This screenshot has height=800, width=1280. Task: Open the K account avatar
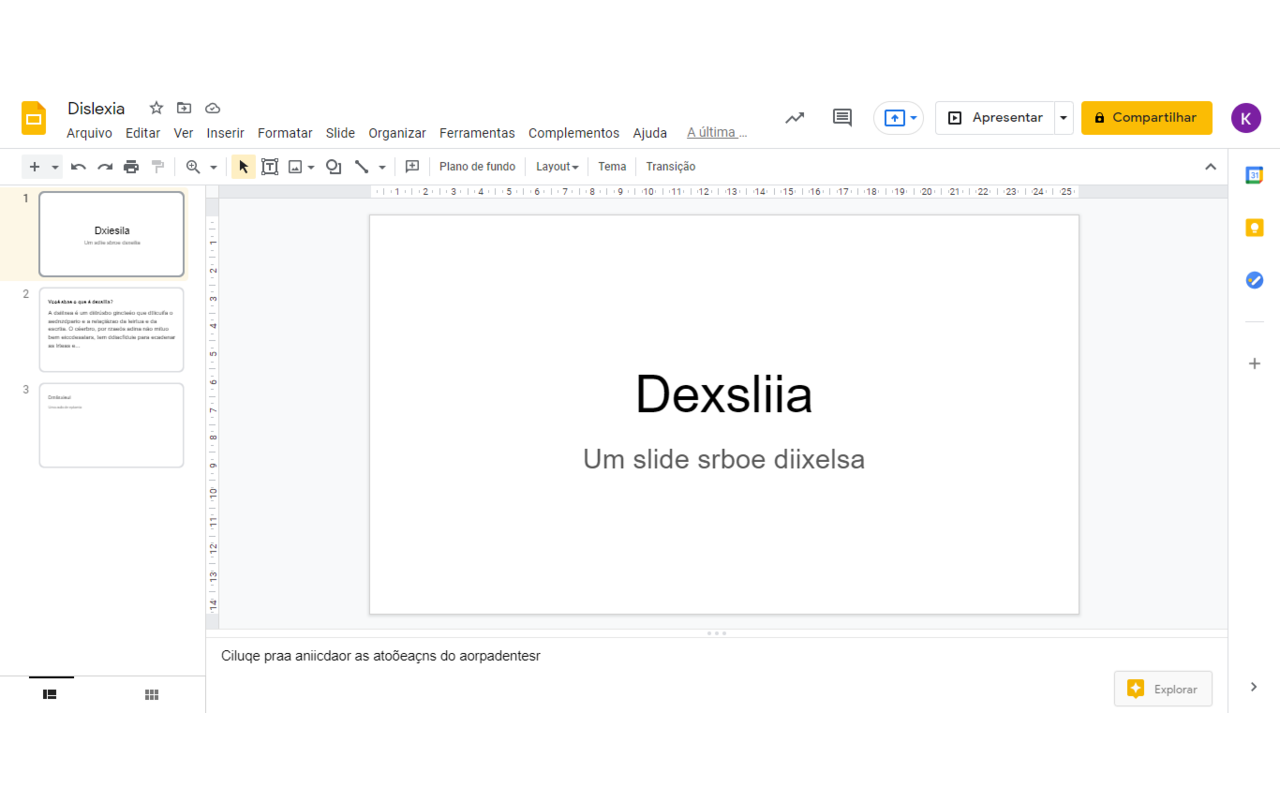(x=1245, y=118)
